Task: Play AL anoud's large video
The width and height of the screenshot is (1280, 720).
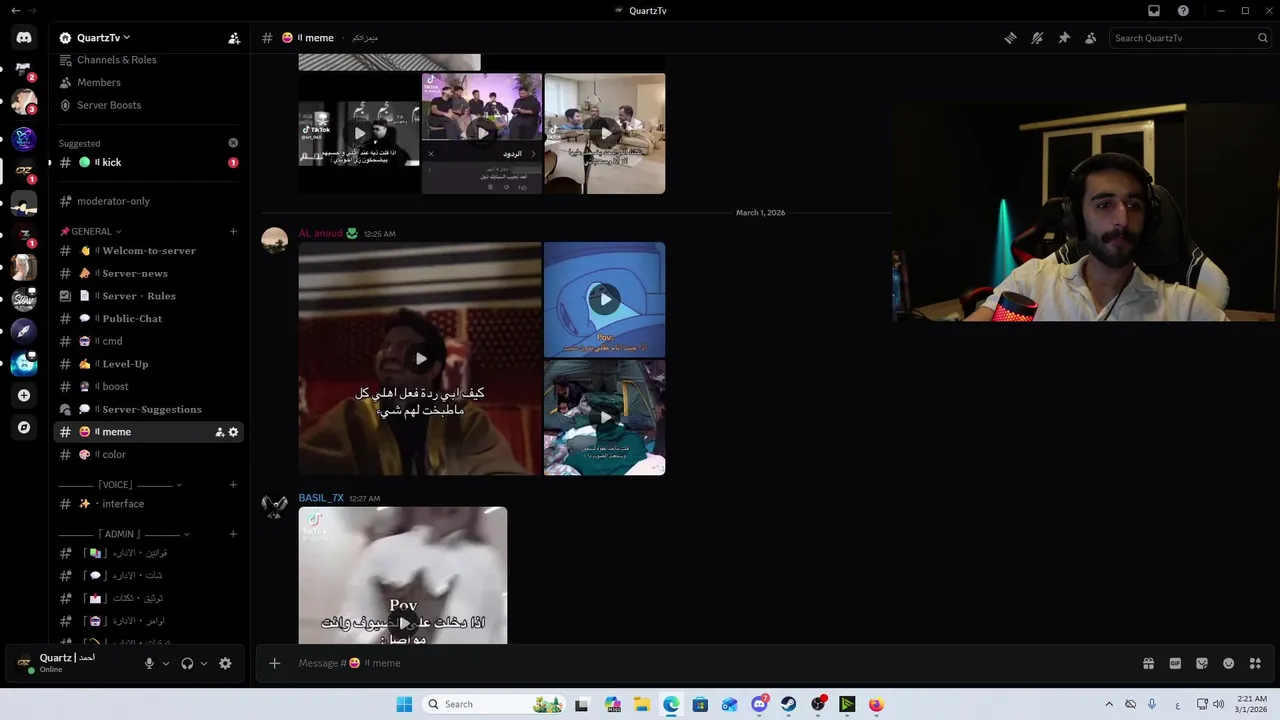Action: (x=420, y=358)
